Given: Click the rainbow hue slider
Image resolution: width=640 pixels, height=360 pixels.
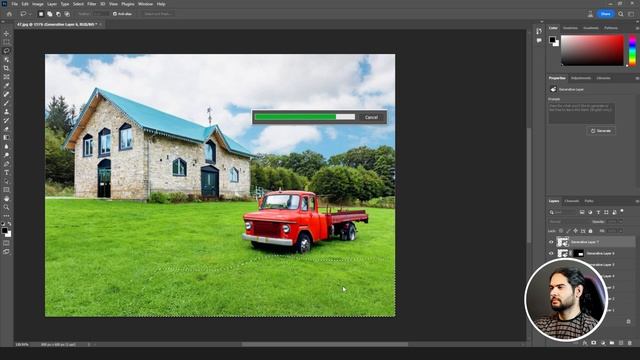Looking at the screenshot, I should [632, 51].
